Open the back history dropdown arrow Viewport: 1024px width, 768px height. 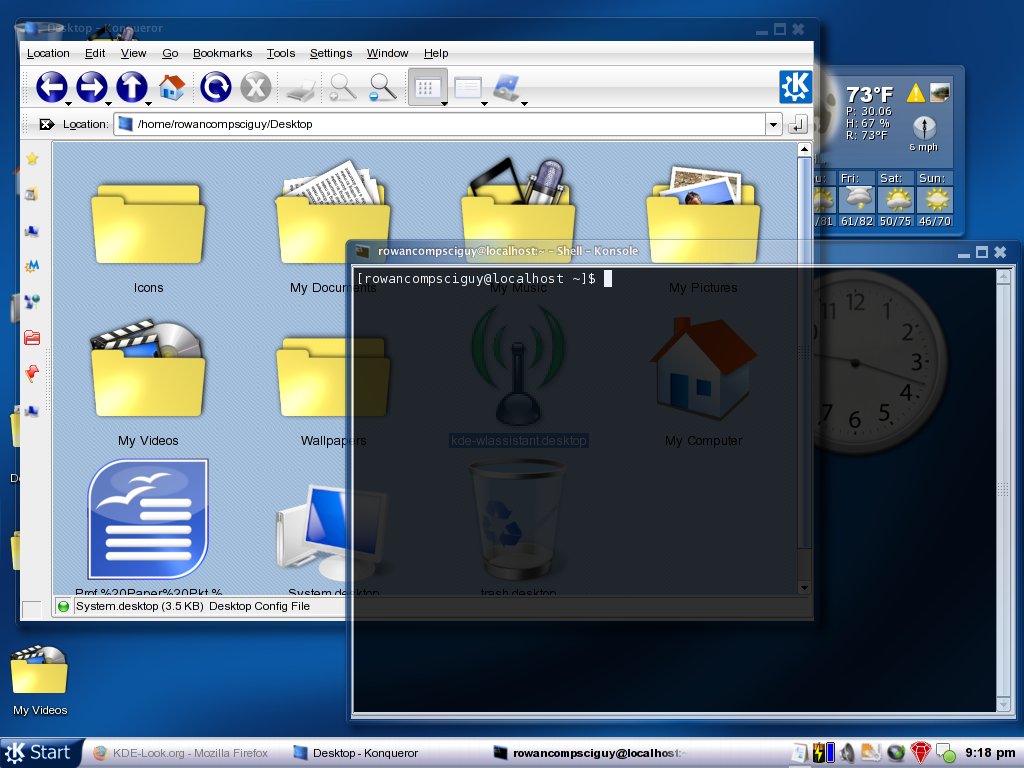pos(68,104)
